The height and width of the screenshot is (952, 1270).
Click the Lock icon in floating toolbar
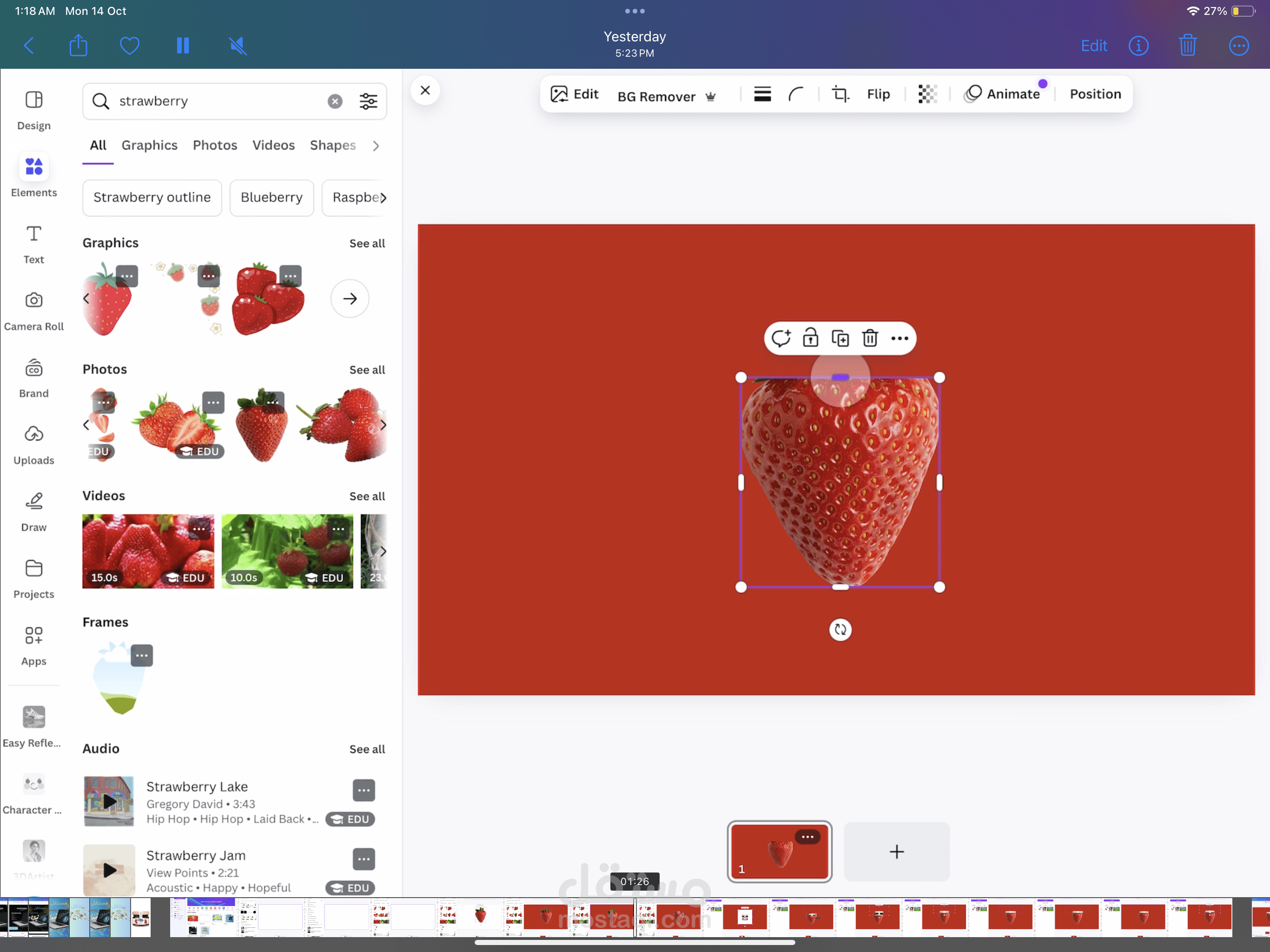810,338
